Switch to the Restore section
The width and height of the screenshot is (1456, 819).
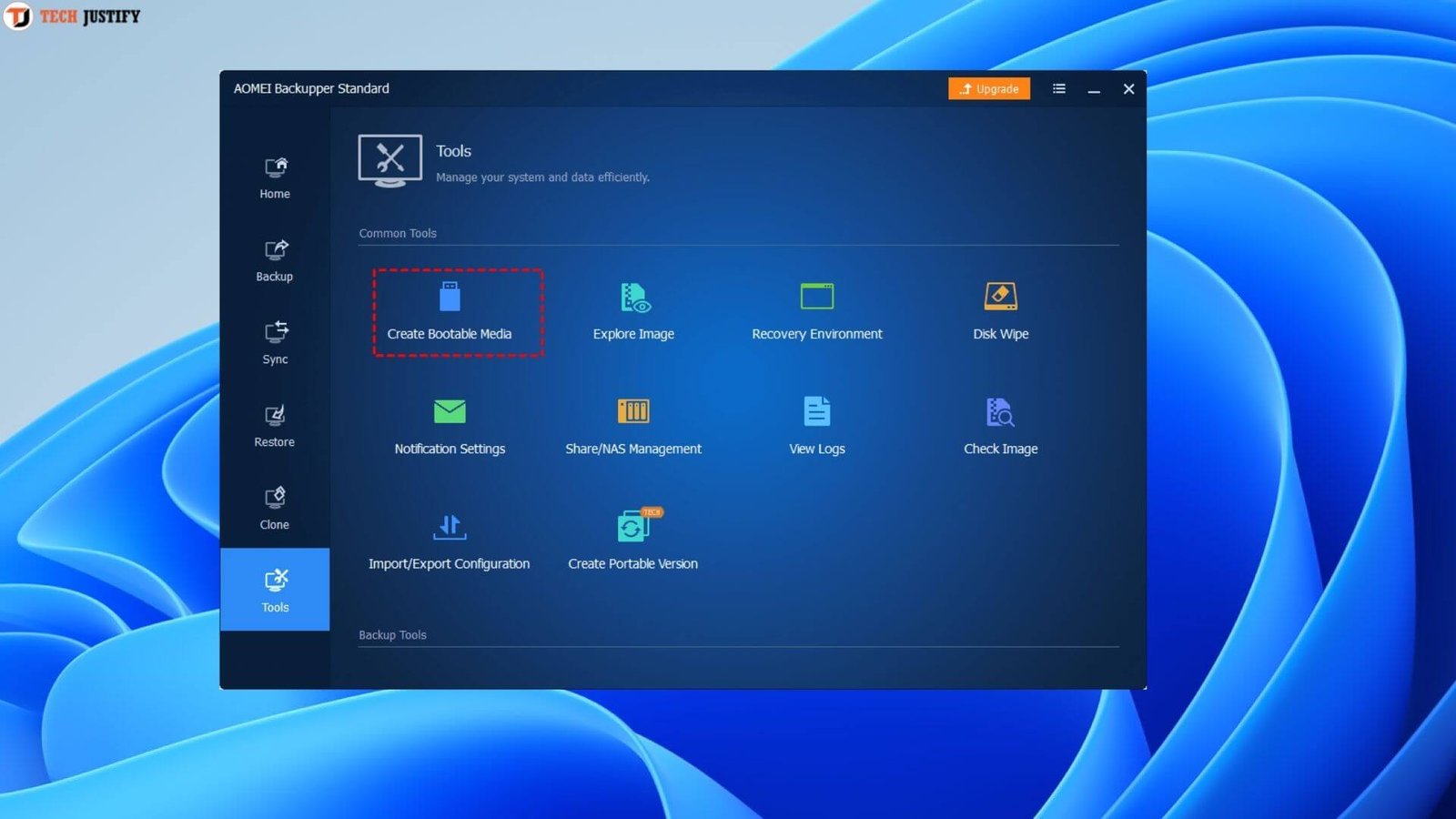tap(275, 427)
